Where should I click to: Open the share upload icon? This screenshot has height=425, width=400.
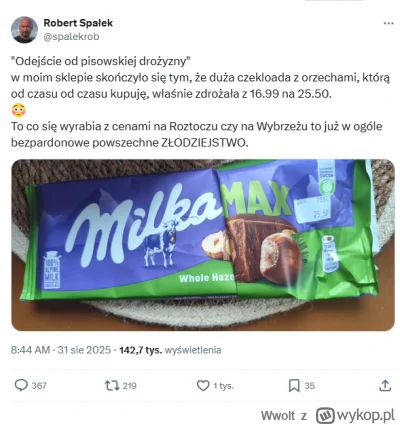point(385,386)
